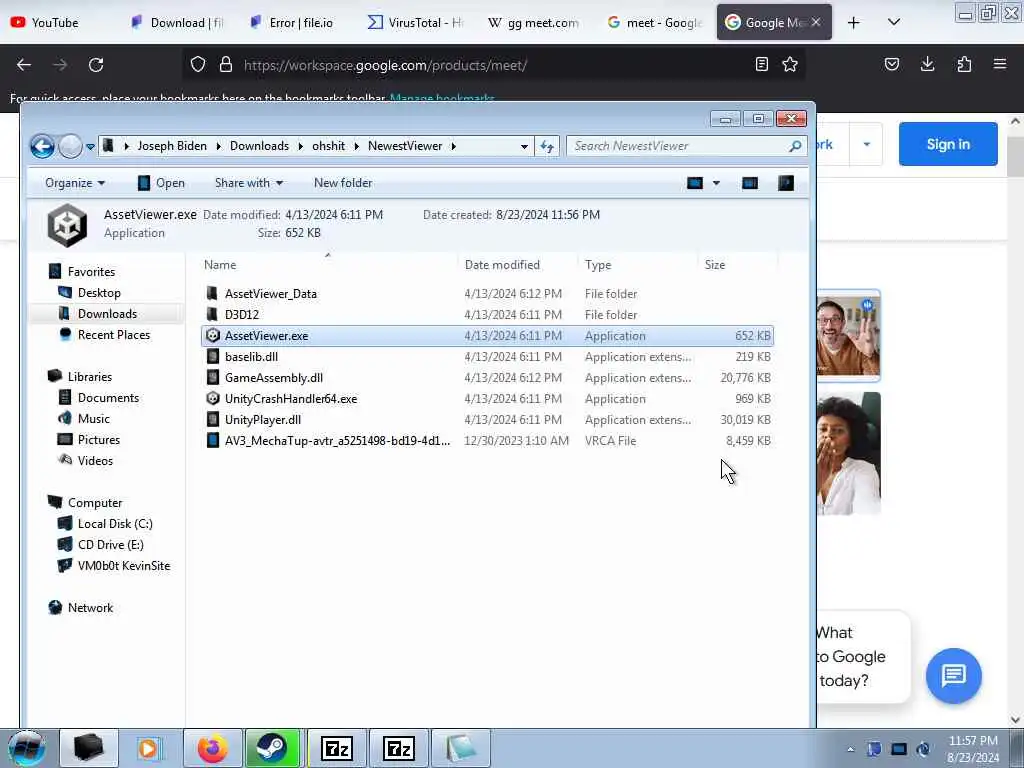Open recent locations dropdown beside forward button
The height and width of the screenshot is (768, 1024).
tap(90, 146)
